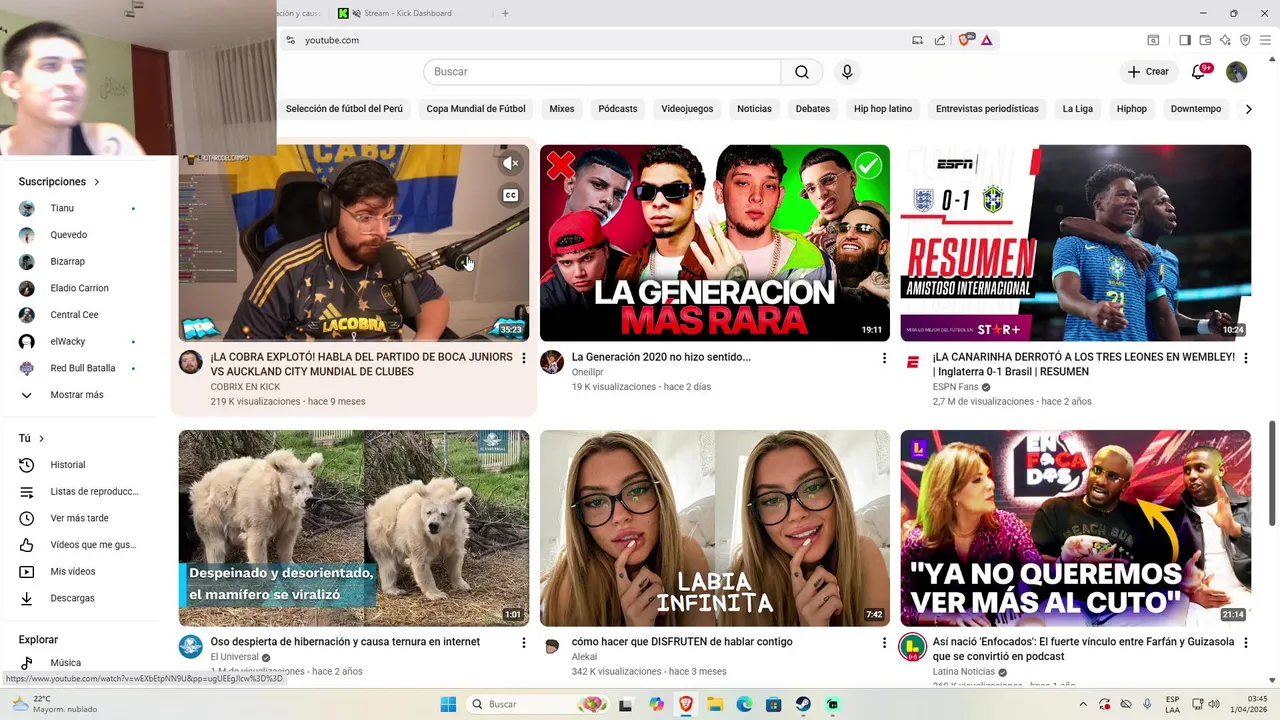Open the ESPN Fans channel link

[x=955, y=387]
